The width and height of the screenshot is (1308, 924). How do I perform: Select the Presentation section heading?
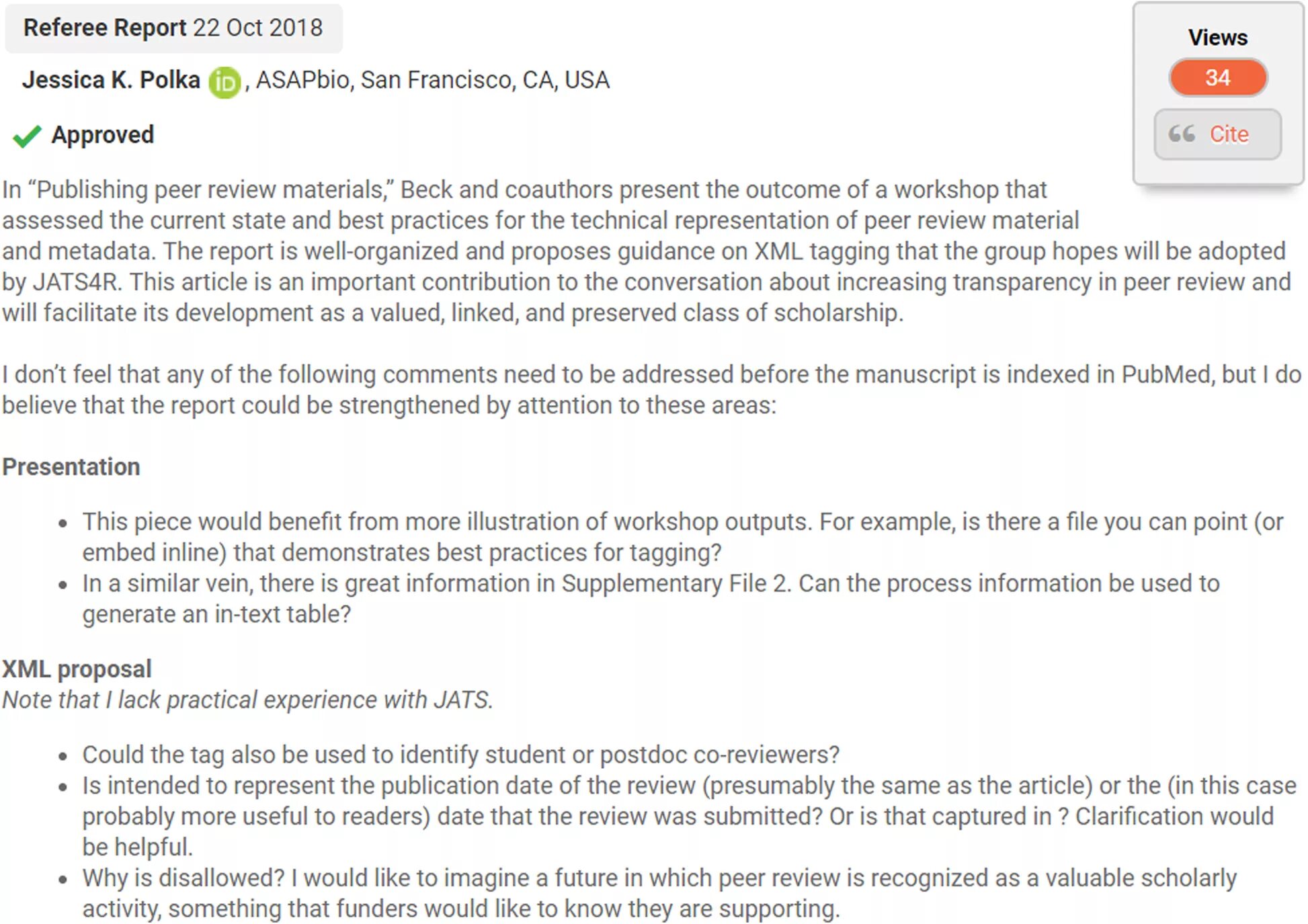[71, 467]
